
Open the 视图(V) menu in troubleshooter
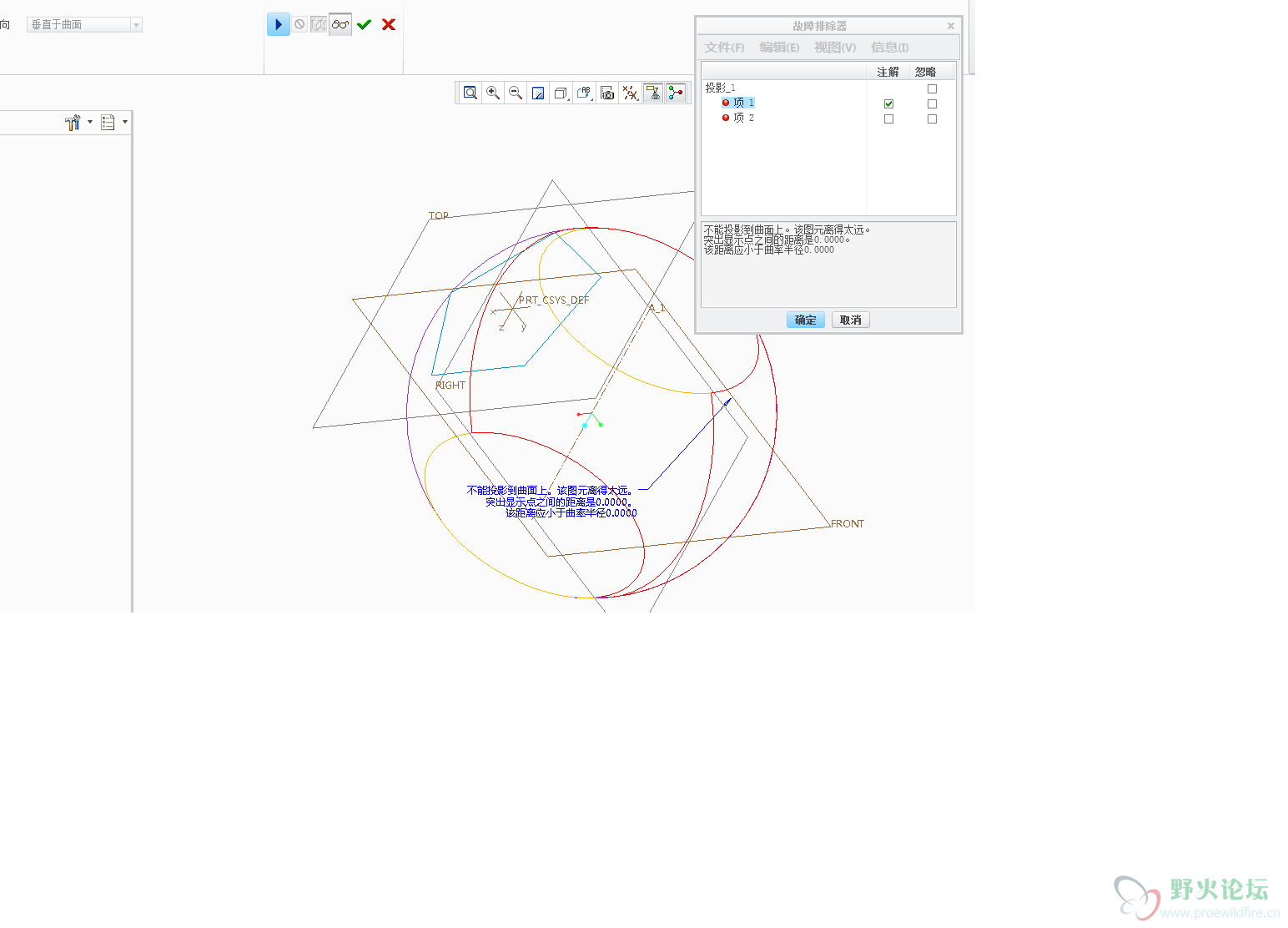835,48
